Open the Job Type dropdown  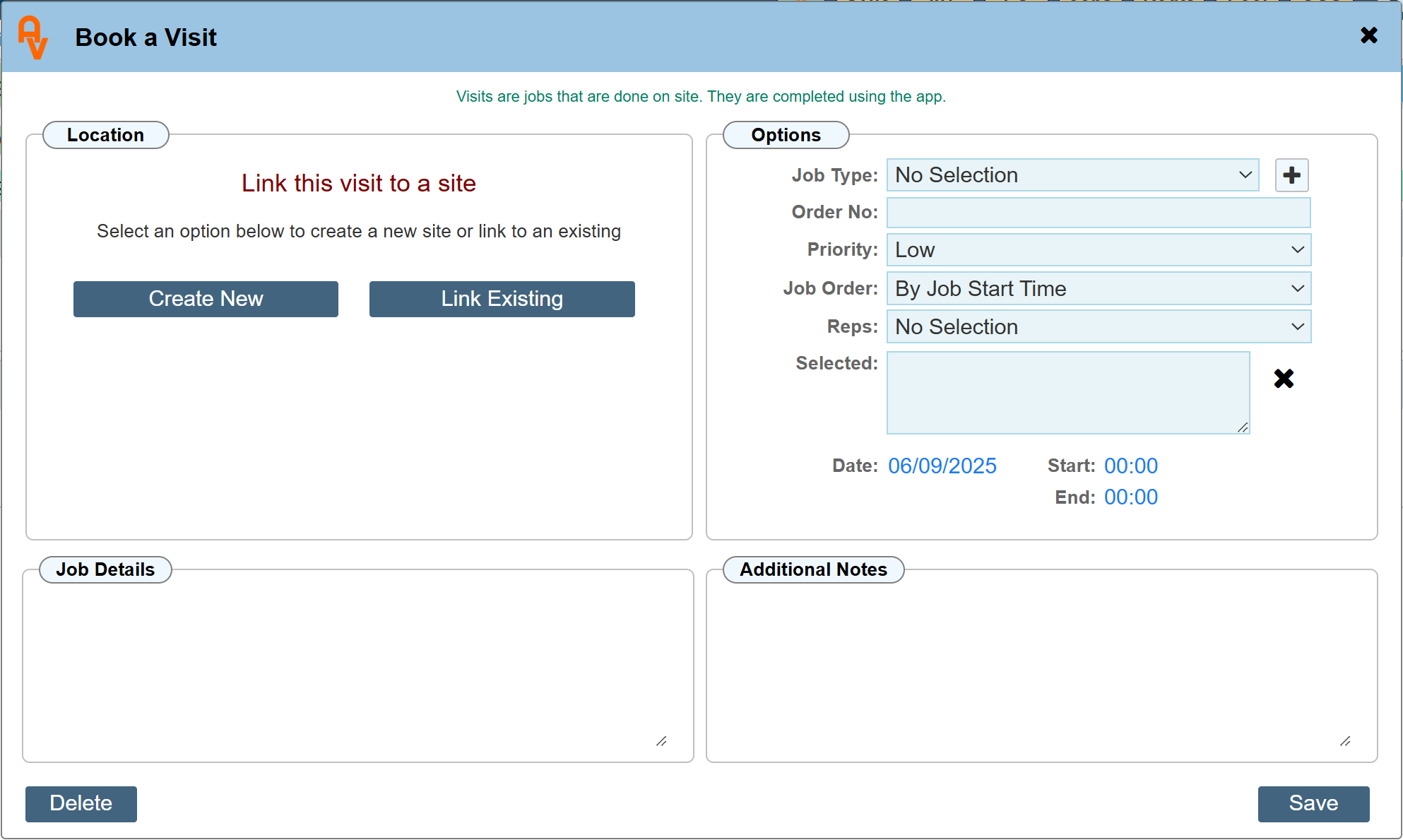tap(1072, 175)
